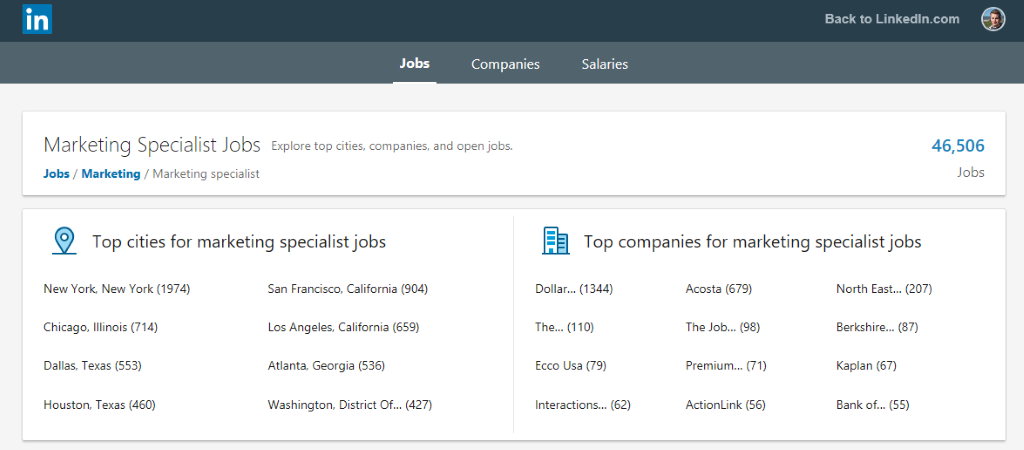
Task: Open company Bank of... (55)
Action: click(x=872, y=405)
